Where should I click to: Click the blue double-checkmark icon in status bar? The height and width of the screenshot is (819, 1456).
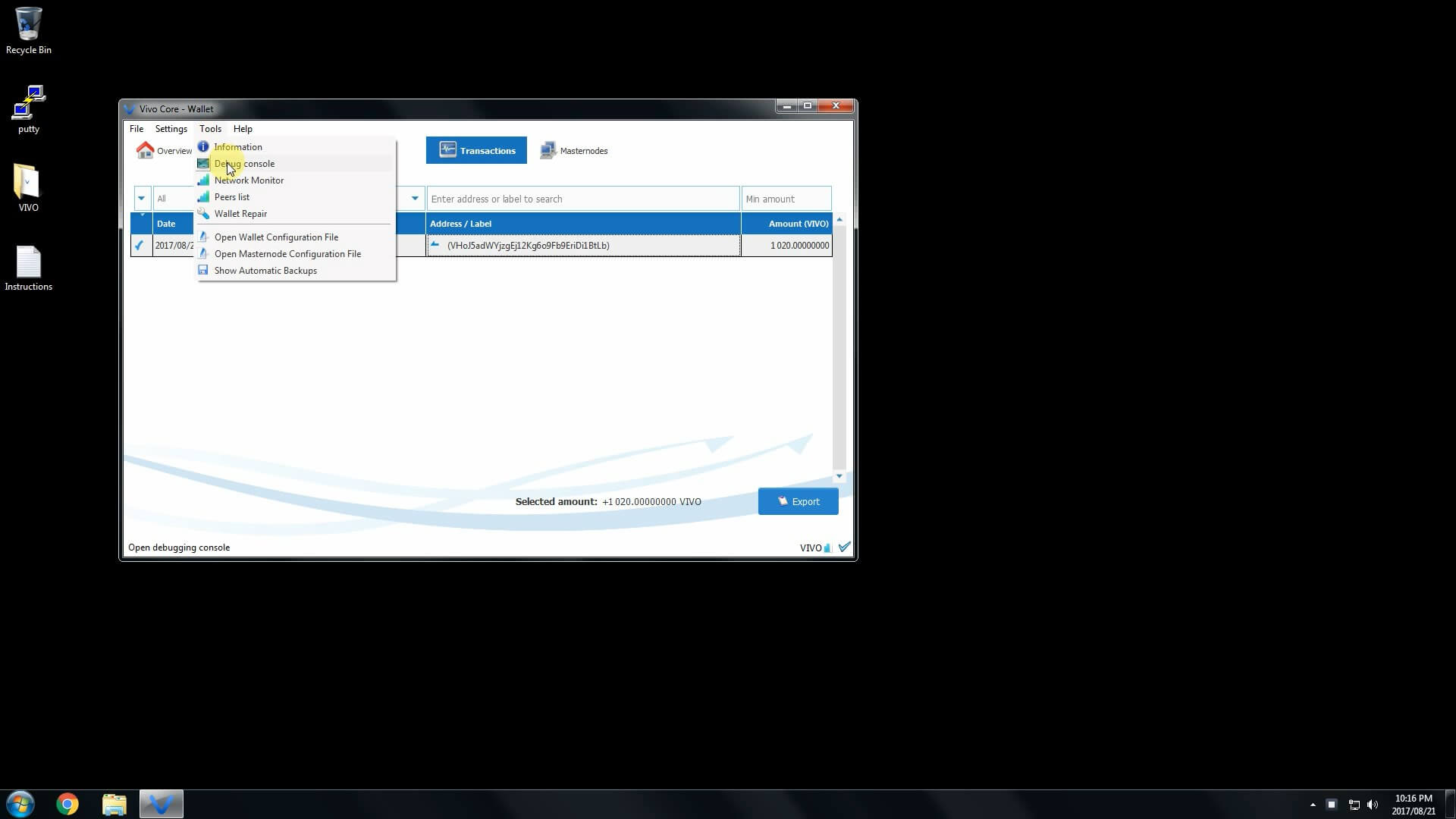(x=844, y=547)
